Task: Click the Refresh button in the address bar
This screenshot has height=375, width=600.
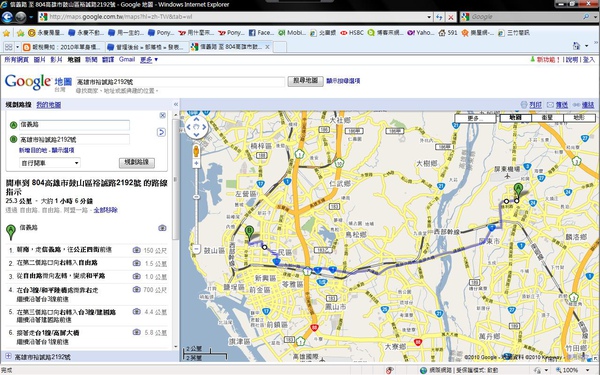Action: 439,17
